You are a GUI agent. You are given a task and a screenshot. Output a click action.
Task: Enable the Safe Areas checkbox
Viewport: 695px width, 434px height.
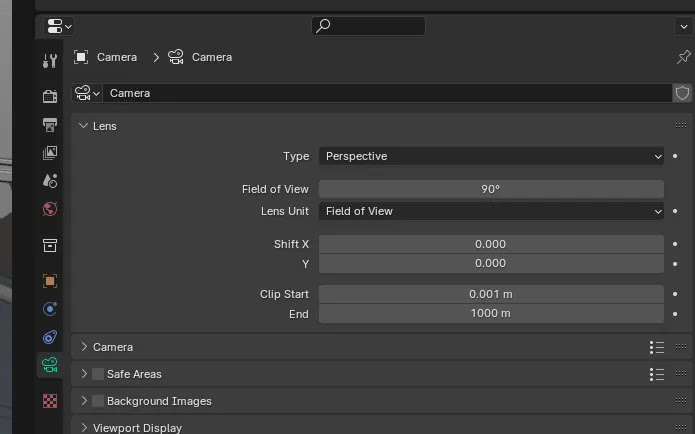[98, 374]
